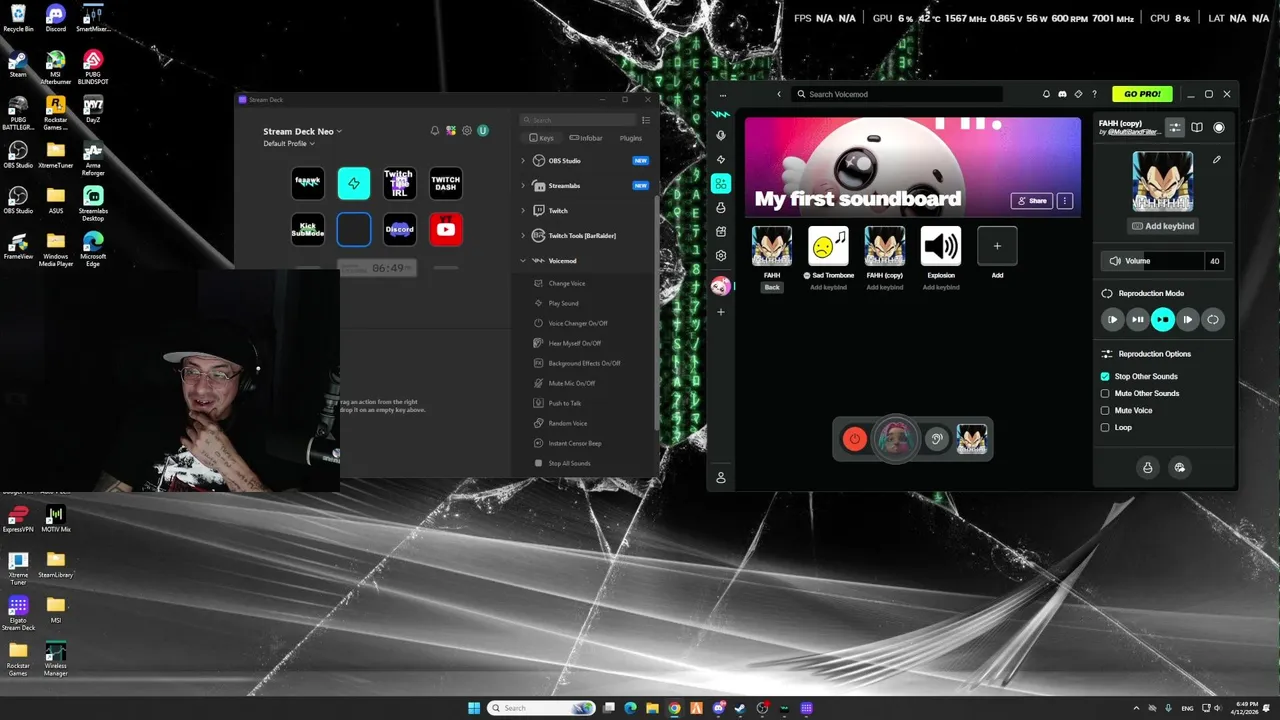Enable Loop checkbox
Viewport: 1280px width, 720px height.
pos(1105,427)
